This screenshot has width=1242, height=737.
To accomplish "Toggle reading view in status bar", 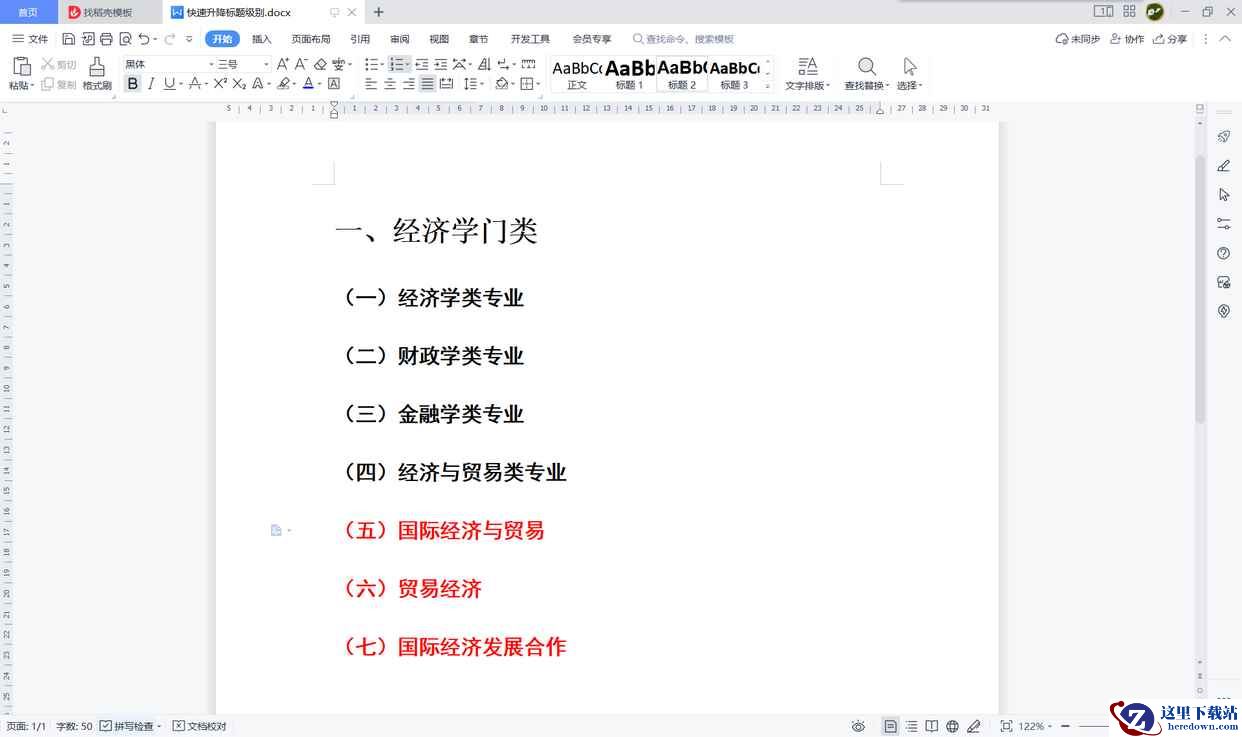I will (931, 726).
